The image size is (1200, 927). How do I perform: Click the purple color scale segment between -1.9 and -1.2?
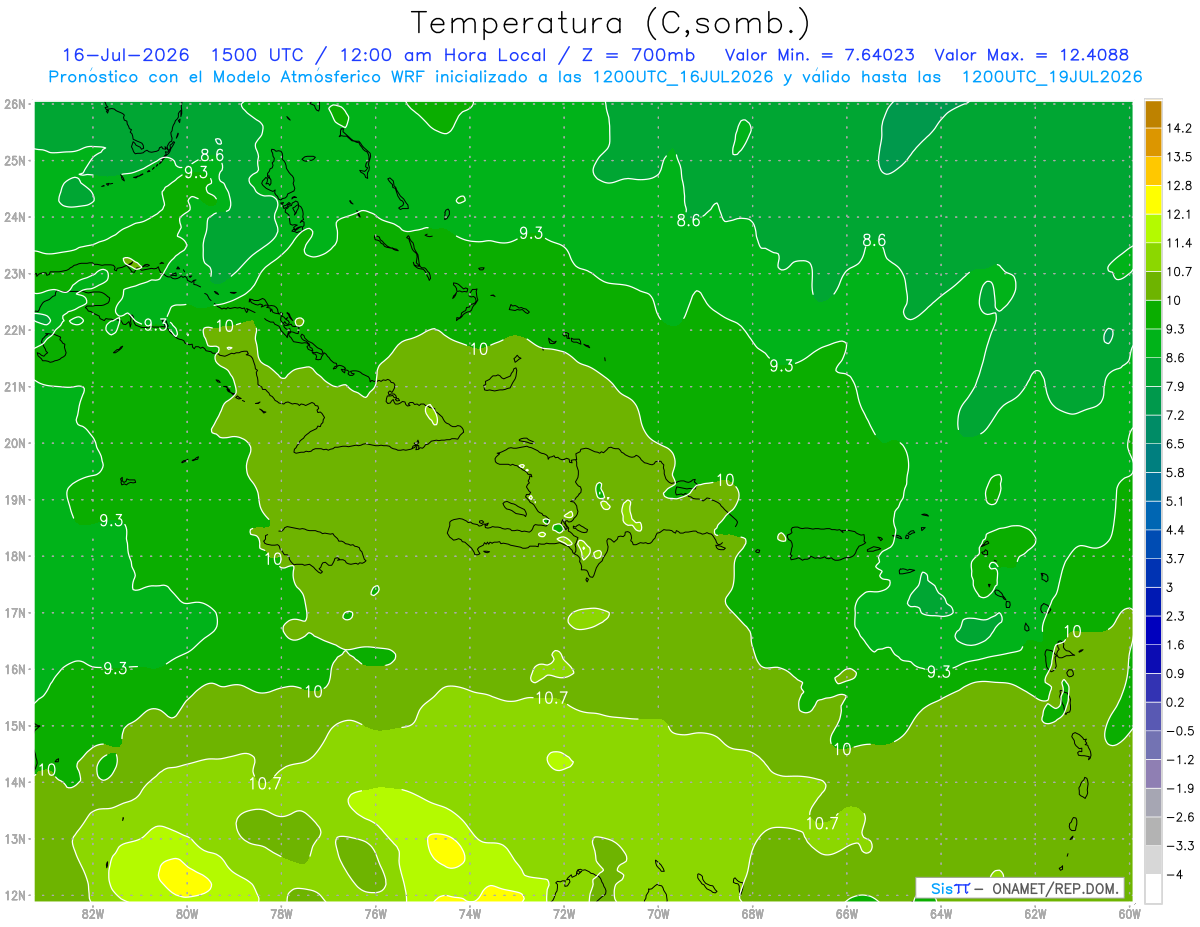click(x=1153, y=773)
